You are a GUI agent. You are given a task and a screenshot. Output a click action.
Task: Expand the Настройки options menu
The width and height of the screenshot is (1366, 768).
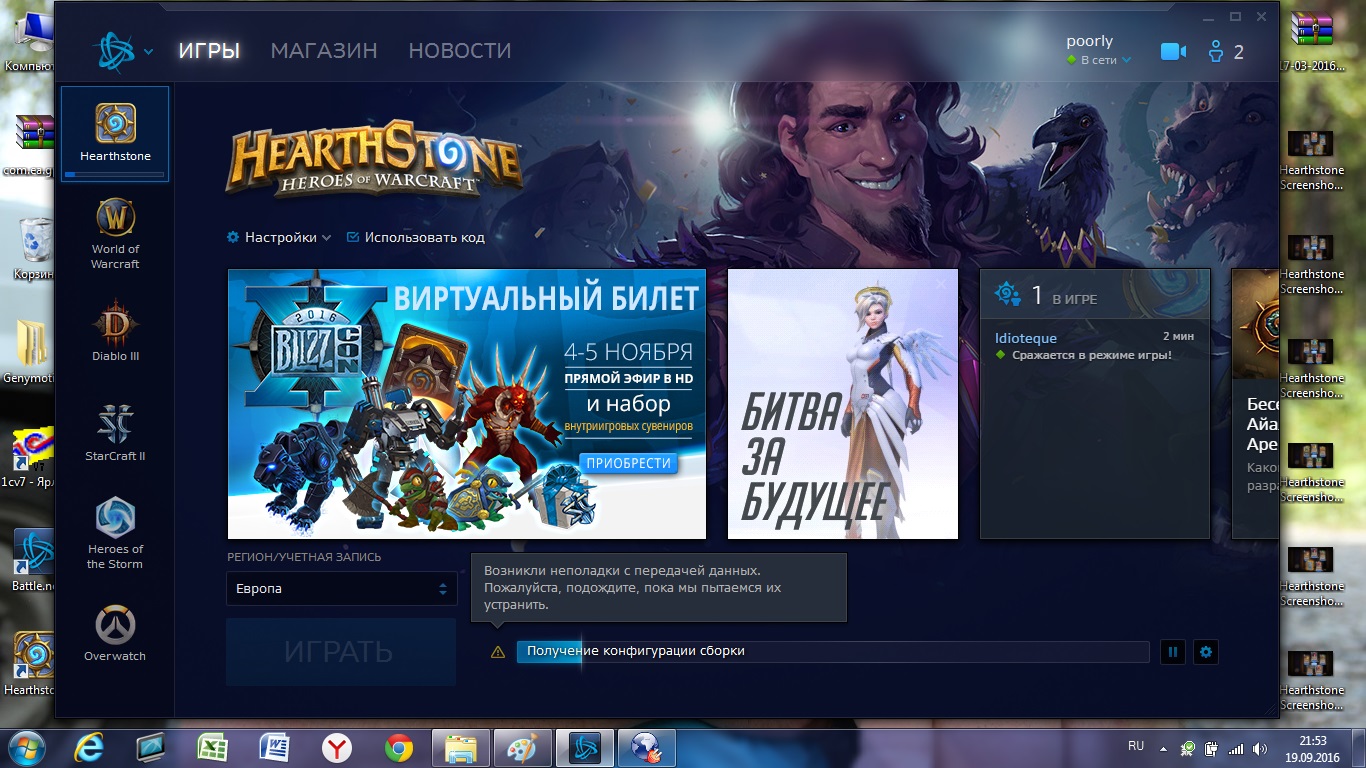279,238
